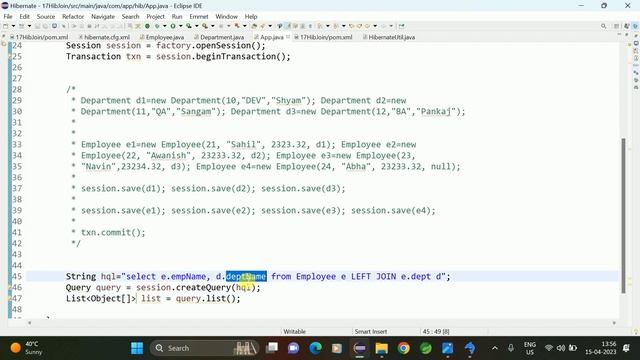Switch to the hibernate.cfg.xml editor tab
This screenshot has height=360, width=640.
104,37
